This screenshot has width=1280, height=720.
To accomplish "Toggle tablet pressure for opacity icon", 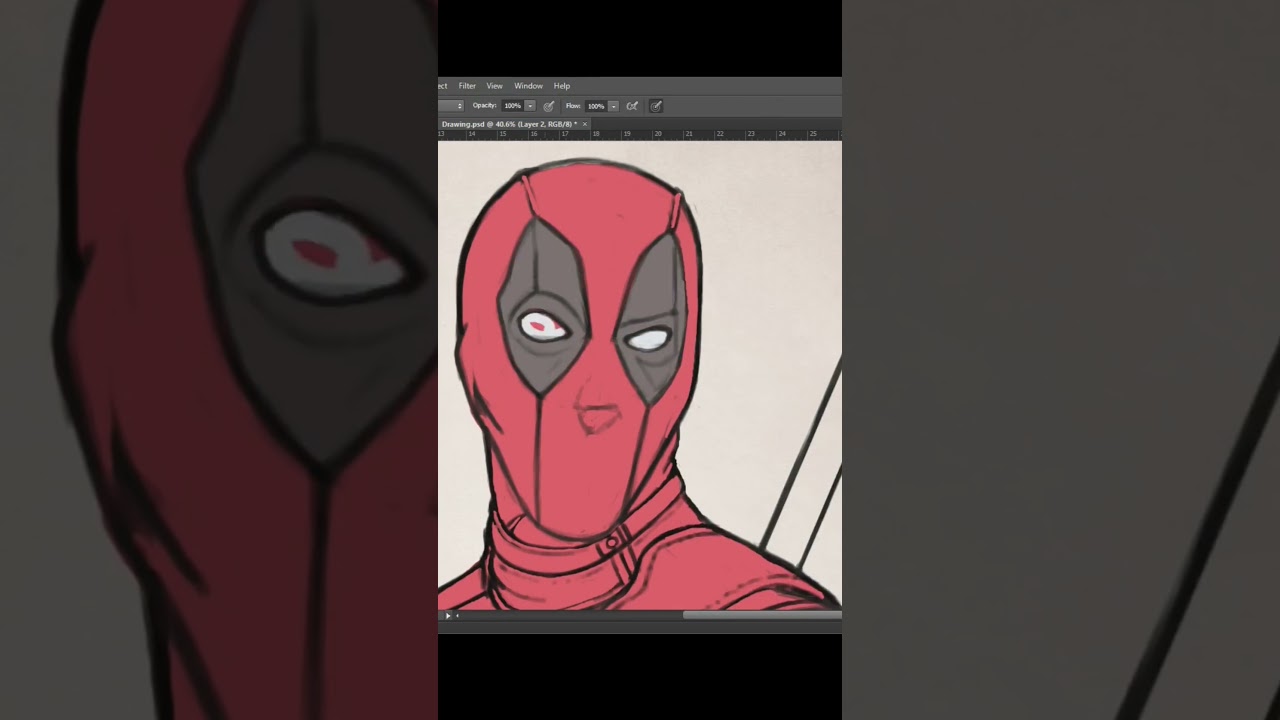I will [549, 106].
